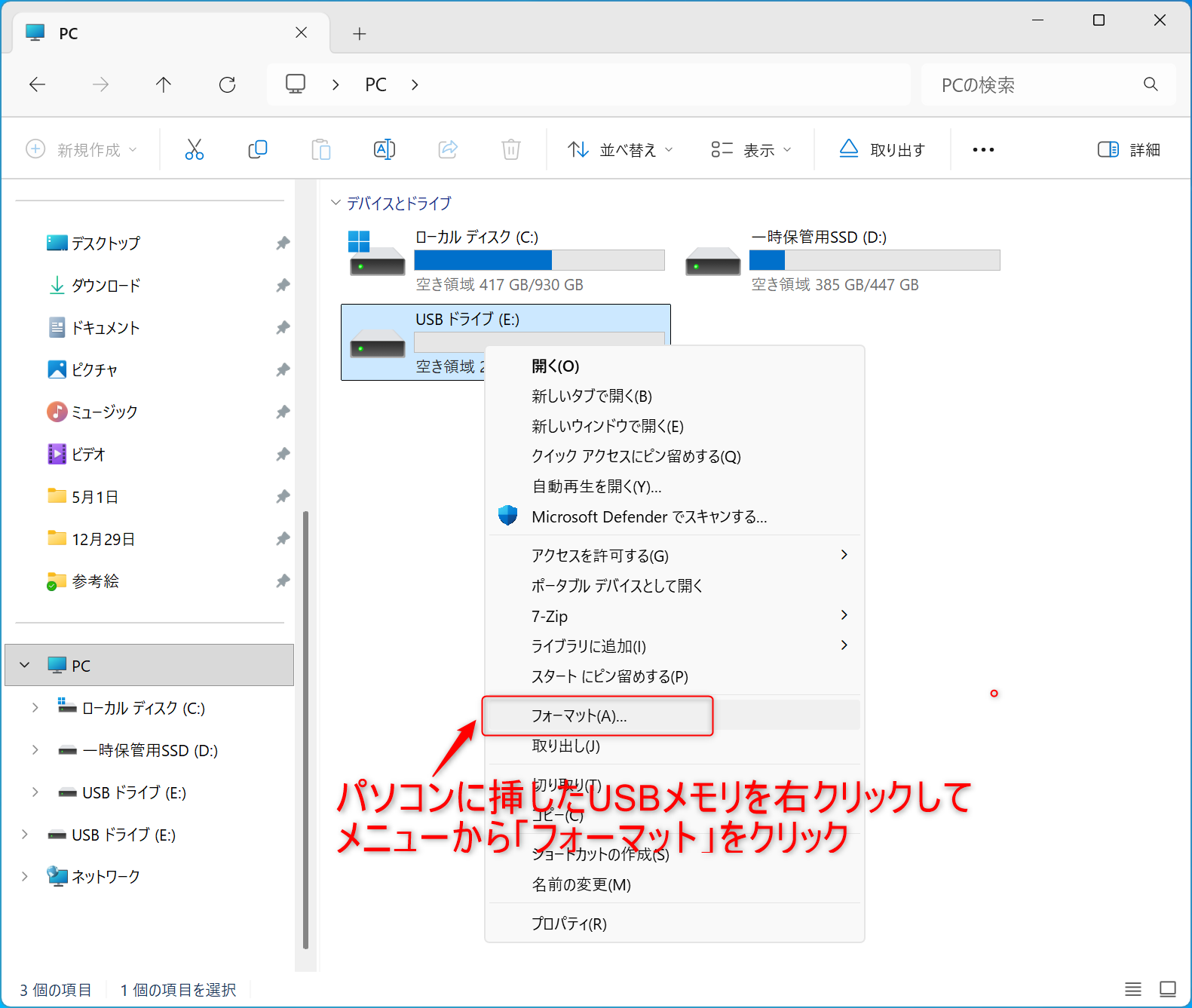Expand ローカル ディスク (C:) in the navigation tree
The image size is (1192, 1008).
(x=35, y=707)
